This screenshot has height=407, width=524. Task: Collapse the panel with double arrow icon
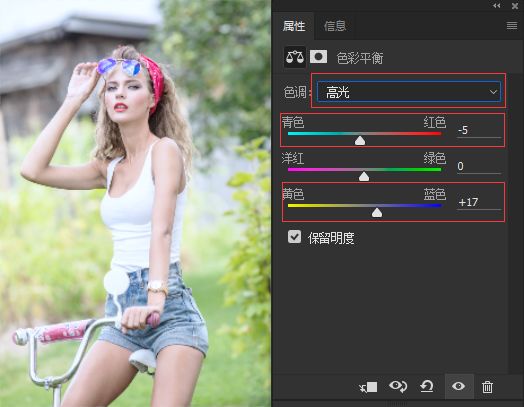tap(497, 6)
